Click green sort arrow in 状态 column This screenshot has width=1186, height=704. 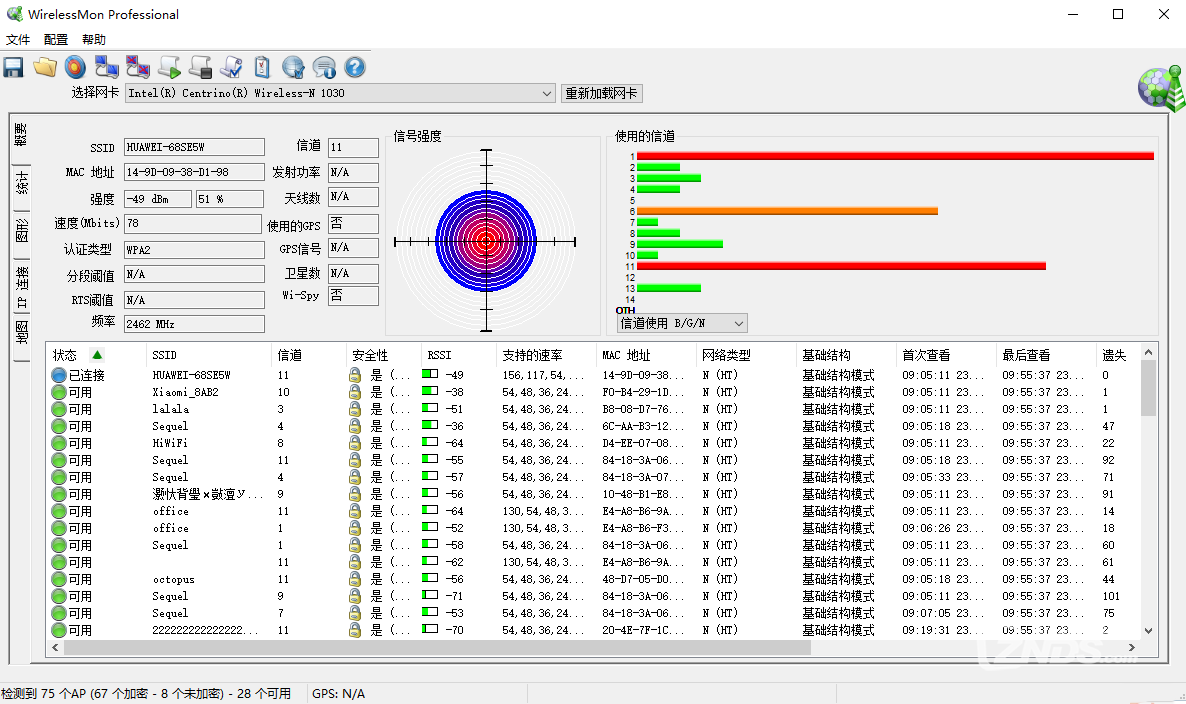tap(97, 354)
